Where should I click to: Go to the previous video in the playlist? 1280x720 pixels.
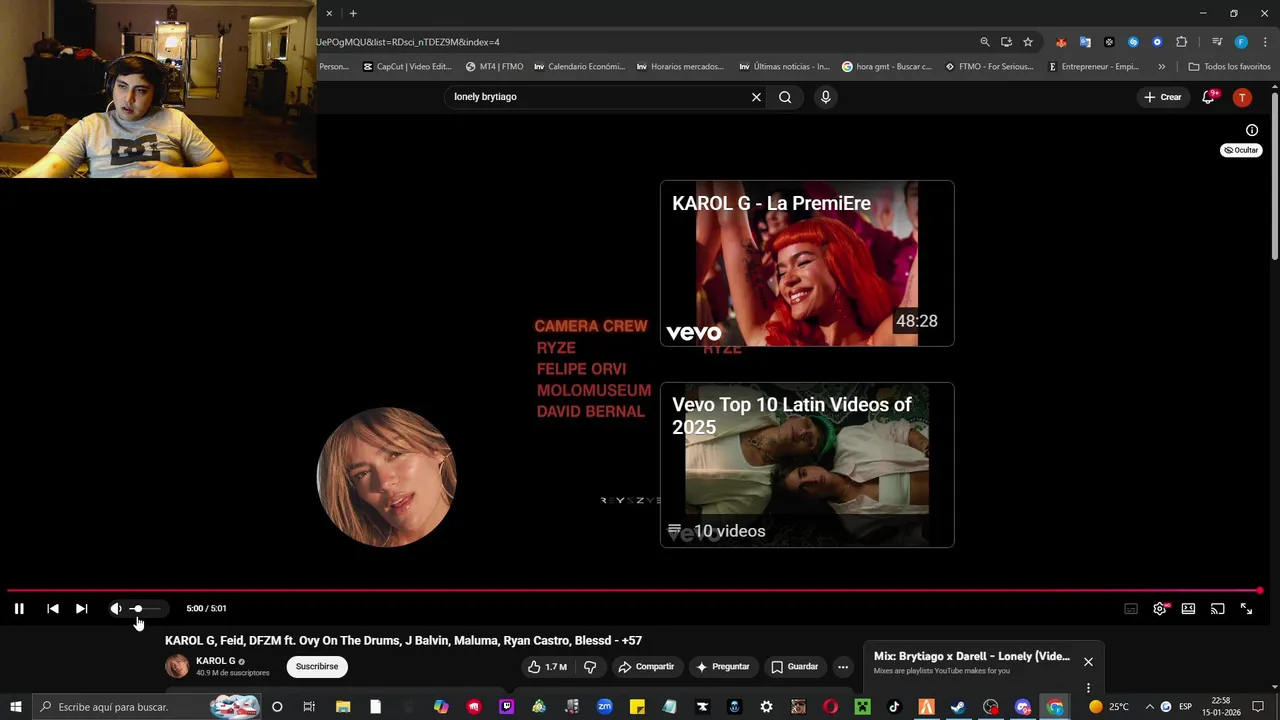pos(53,608)
